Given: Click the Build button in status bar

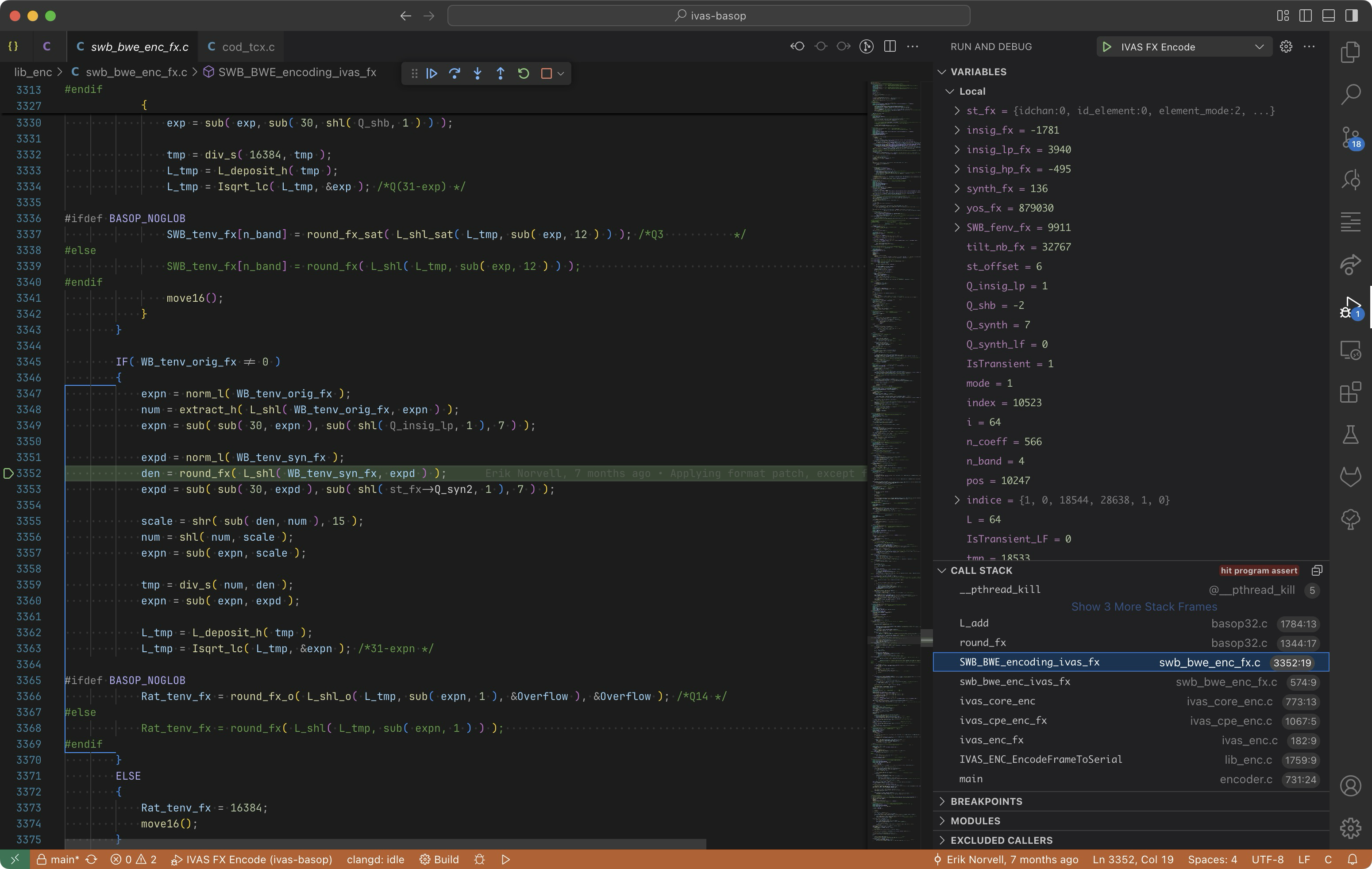Looking at the screenshot, I should coord(439,859).
